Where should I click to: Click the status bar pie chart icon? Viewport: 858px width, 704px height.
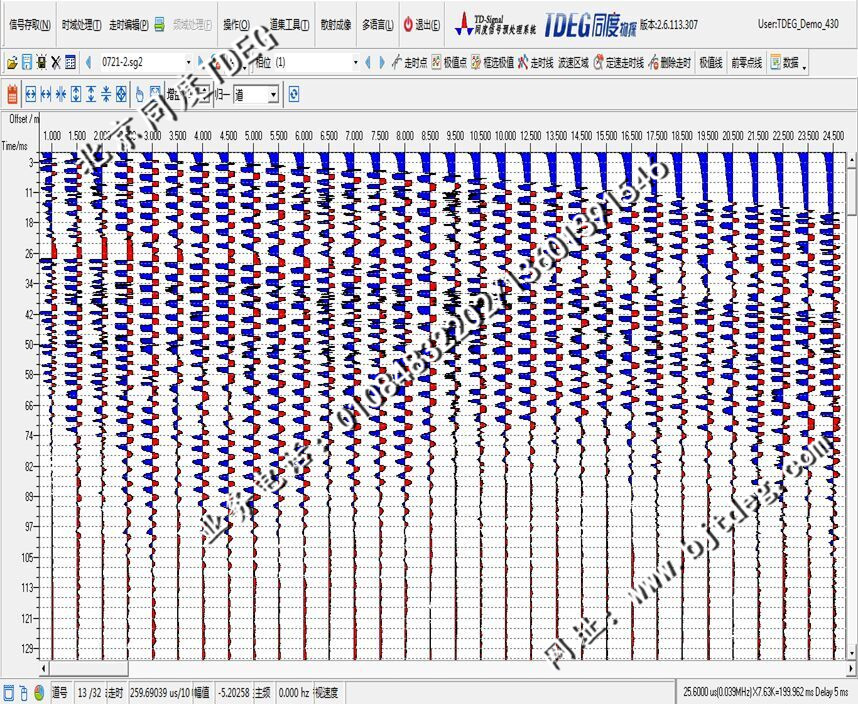pyautogui.click(x=39, y=693)
